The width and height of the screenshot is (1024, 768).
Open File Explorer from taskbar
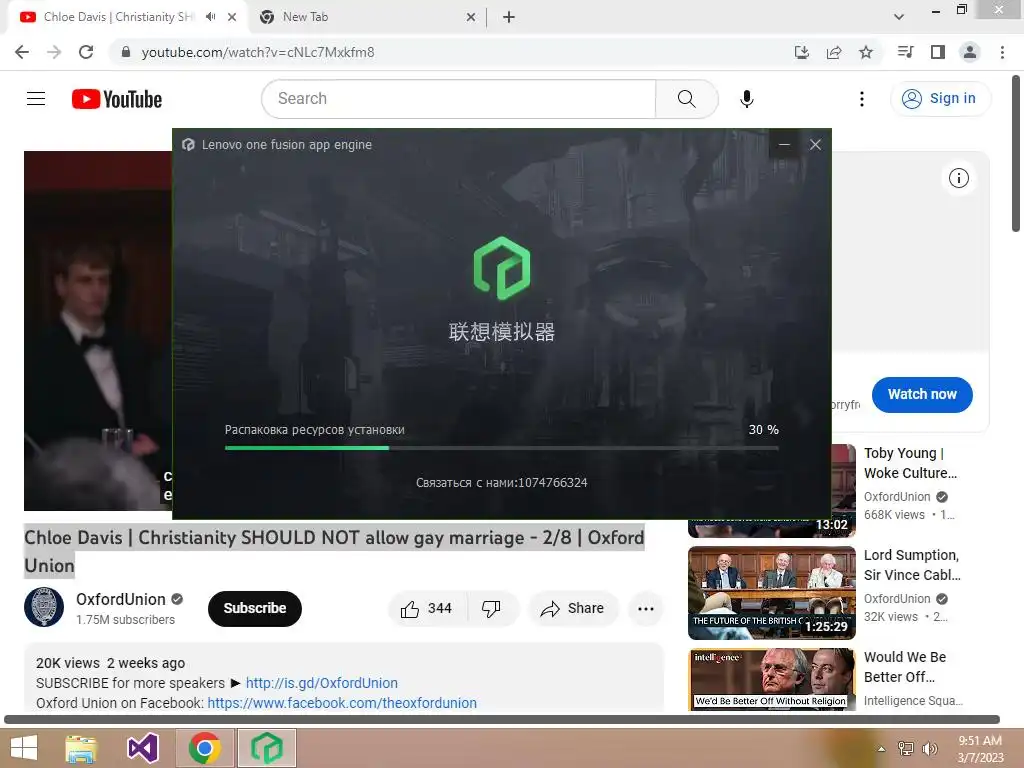point(81,748)
